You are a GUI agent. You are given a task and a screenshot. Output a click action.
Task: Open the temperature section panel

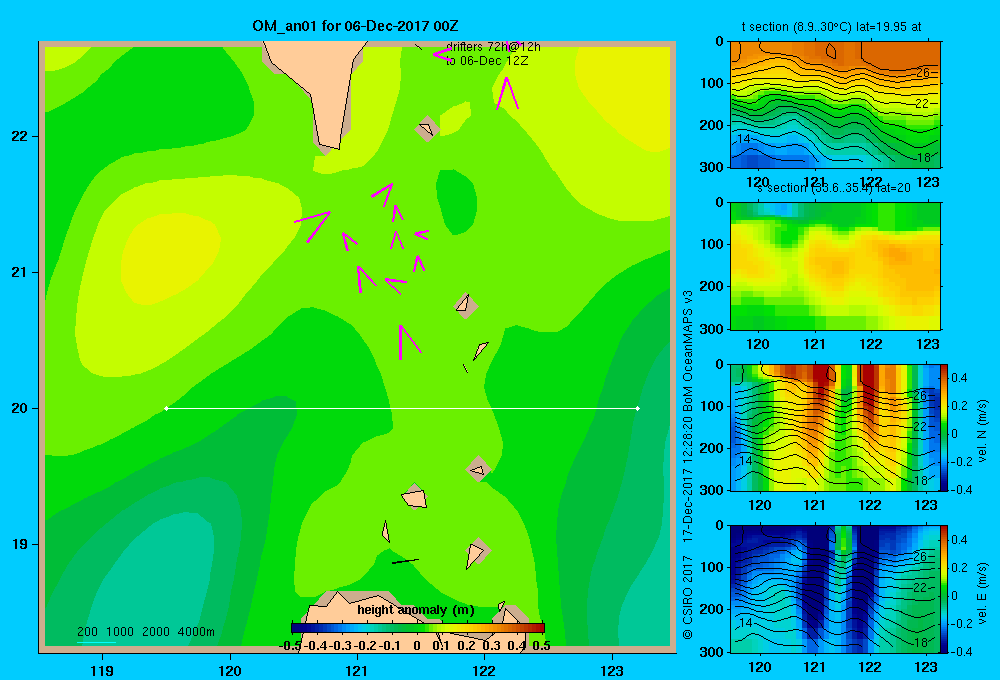835,105
